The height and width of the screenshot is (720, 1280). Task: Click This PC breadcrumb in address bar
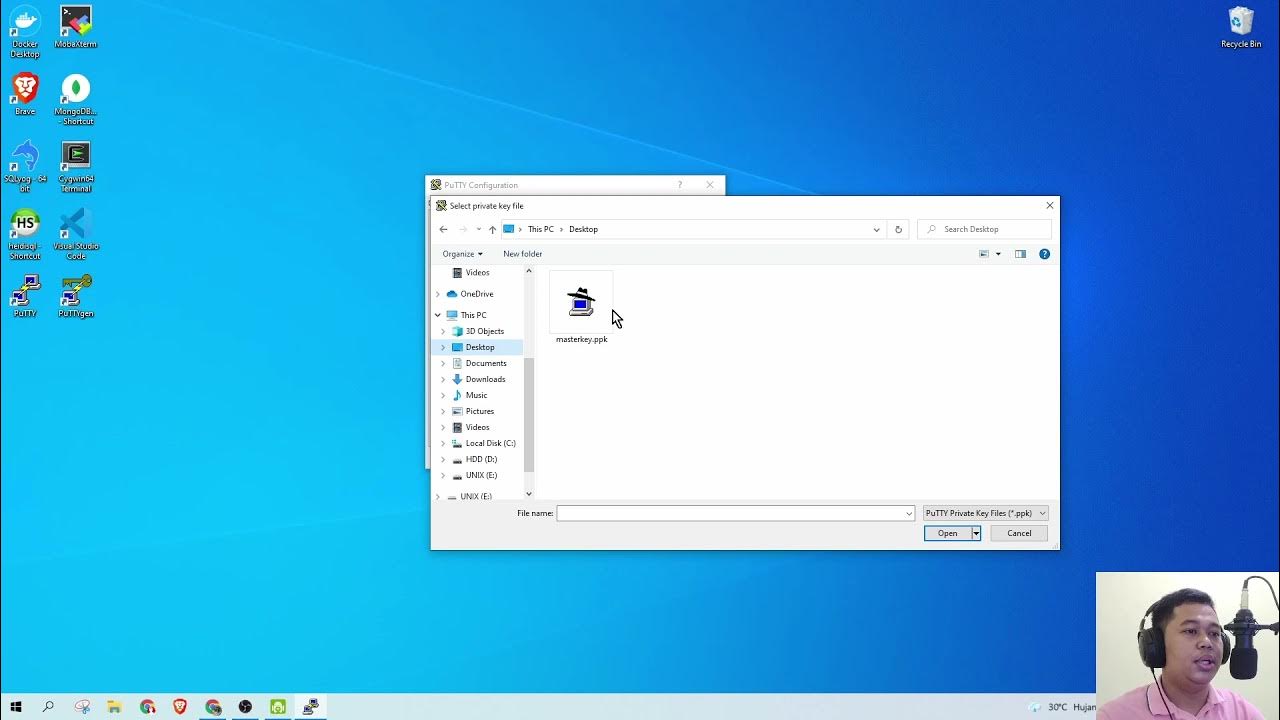click(x=540, y=229)
